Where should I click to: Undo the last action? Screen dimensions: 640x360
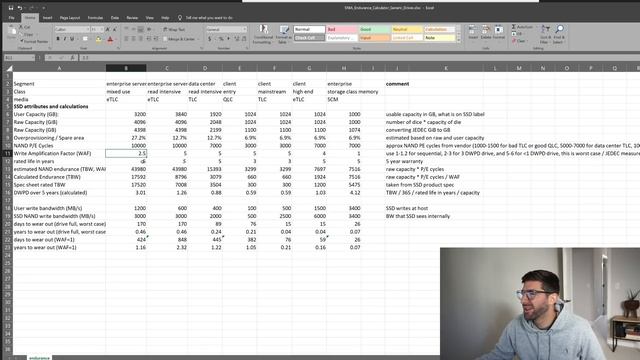click(19, 8)
